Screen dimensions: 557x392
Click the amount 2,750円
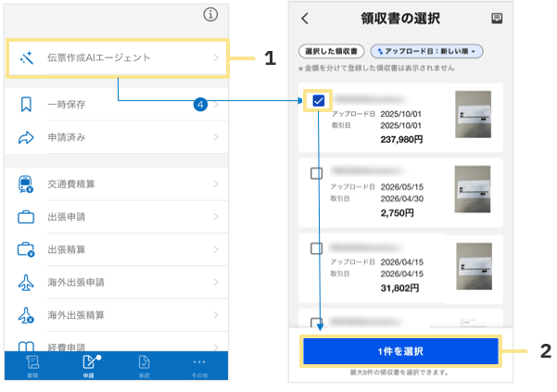397,213
